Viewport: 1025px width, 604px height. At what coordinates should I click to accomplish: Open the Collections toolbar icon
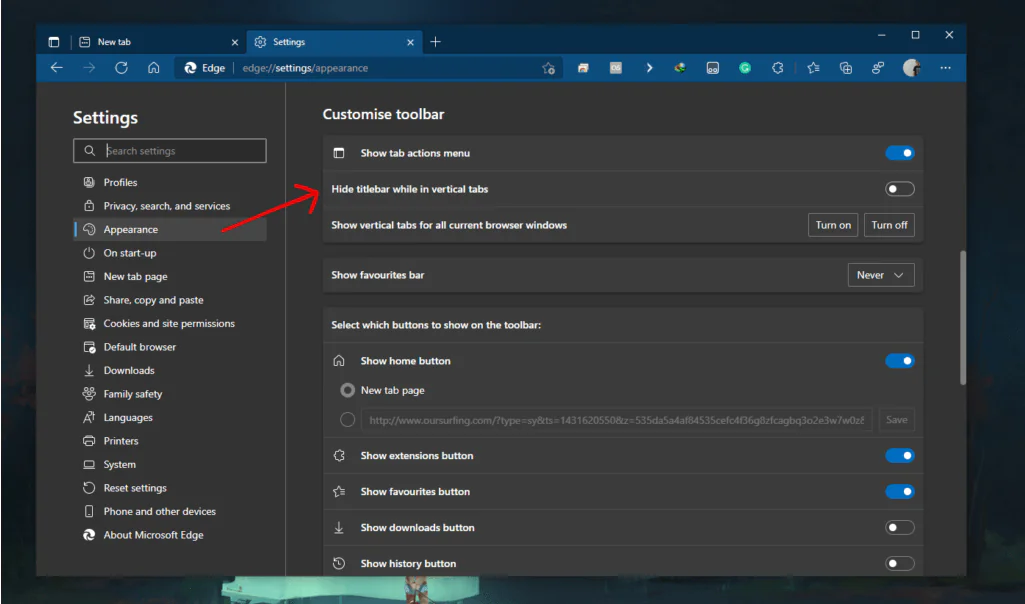click(x=846, y=68)
